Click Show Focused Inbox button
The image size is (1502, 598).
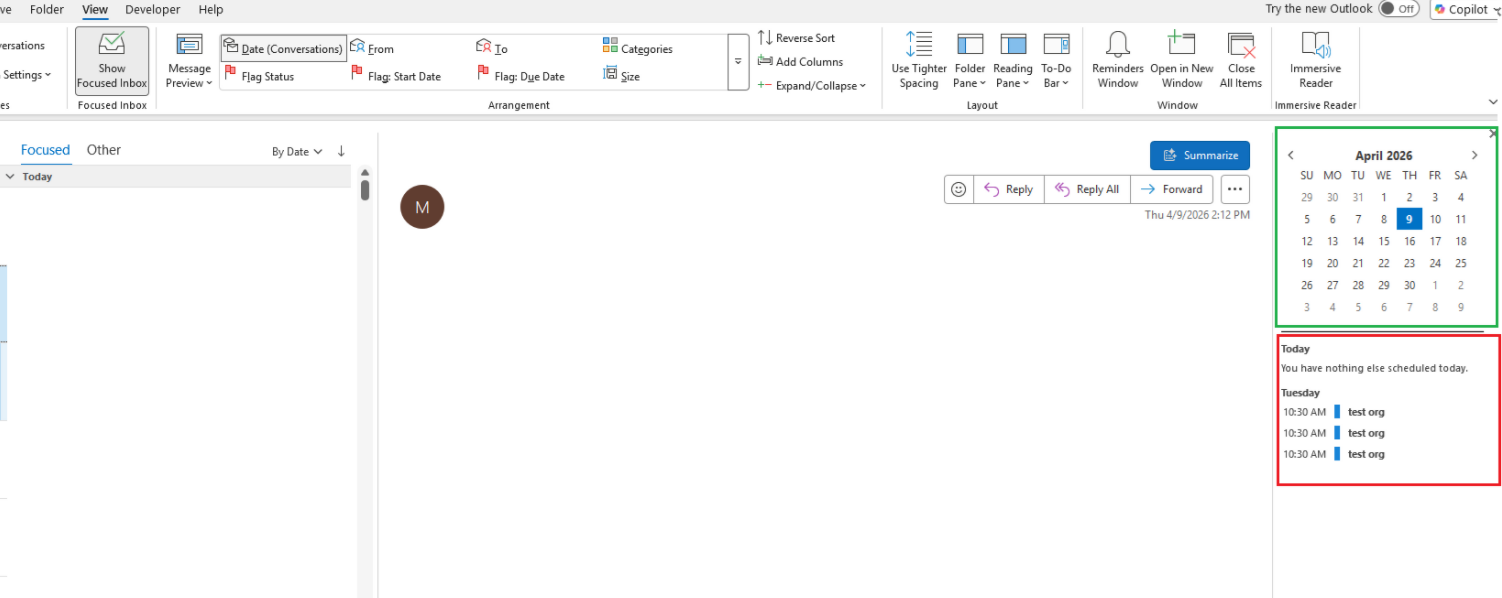click(112, 61)
